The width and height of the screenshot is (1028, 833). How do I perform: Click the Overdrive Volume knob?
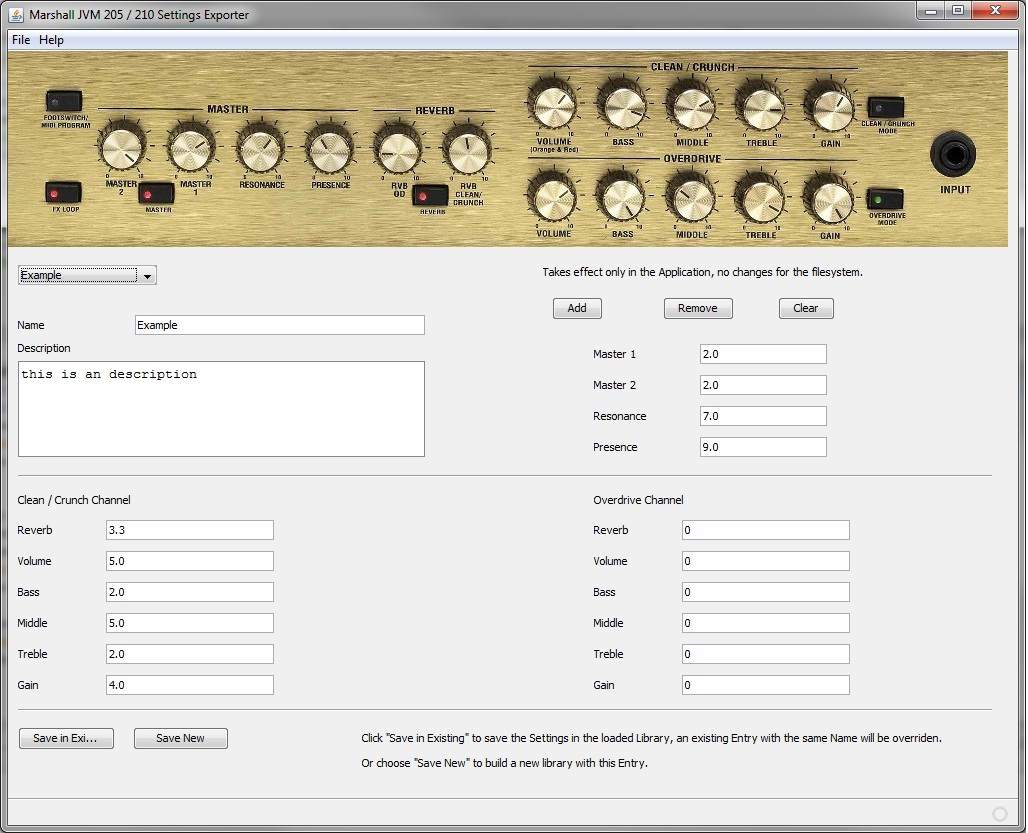point(554,199)
